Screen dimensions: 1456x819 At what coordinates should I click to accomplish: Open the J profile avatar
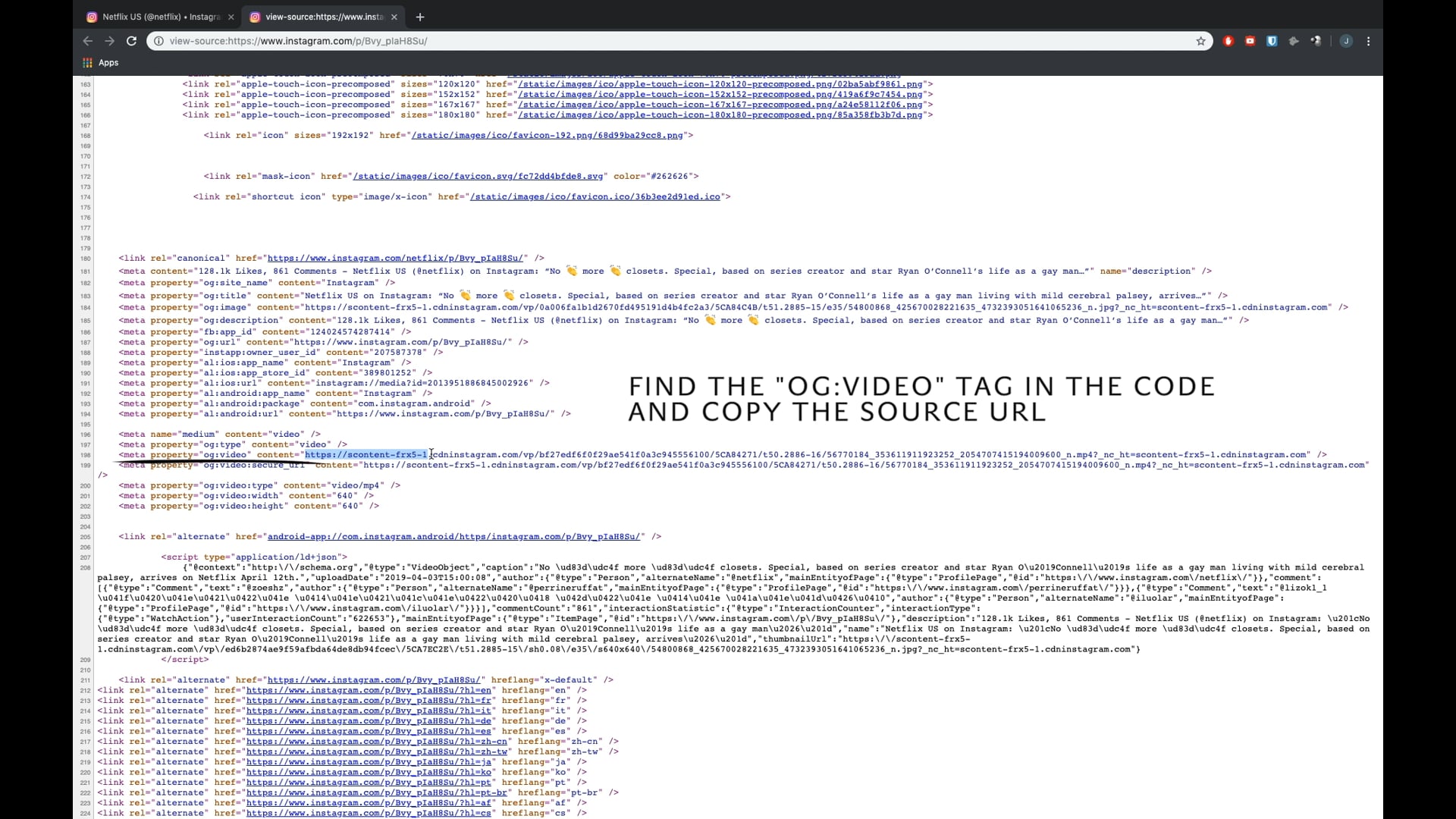1346,41
